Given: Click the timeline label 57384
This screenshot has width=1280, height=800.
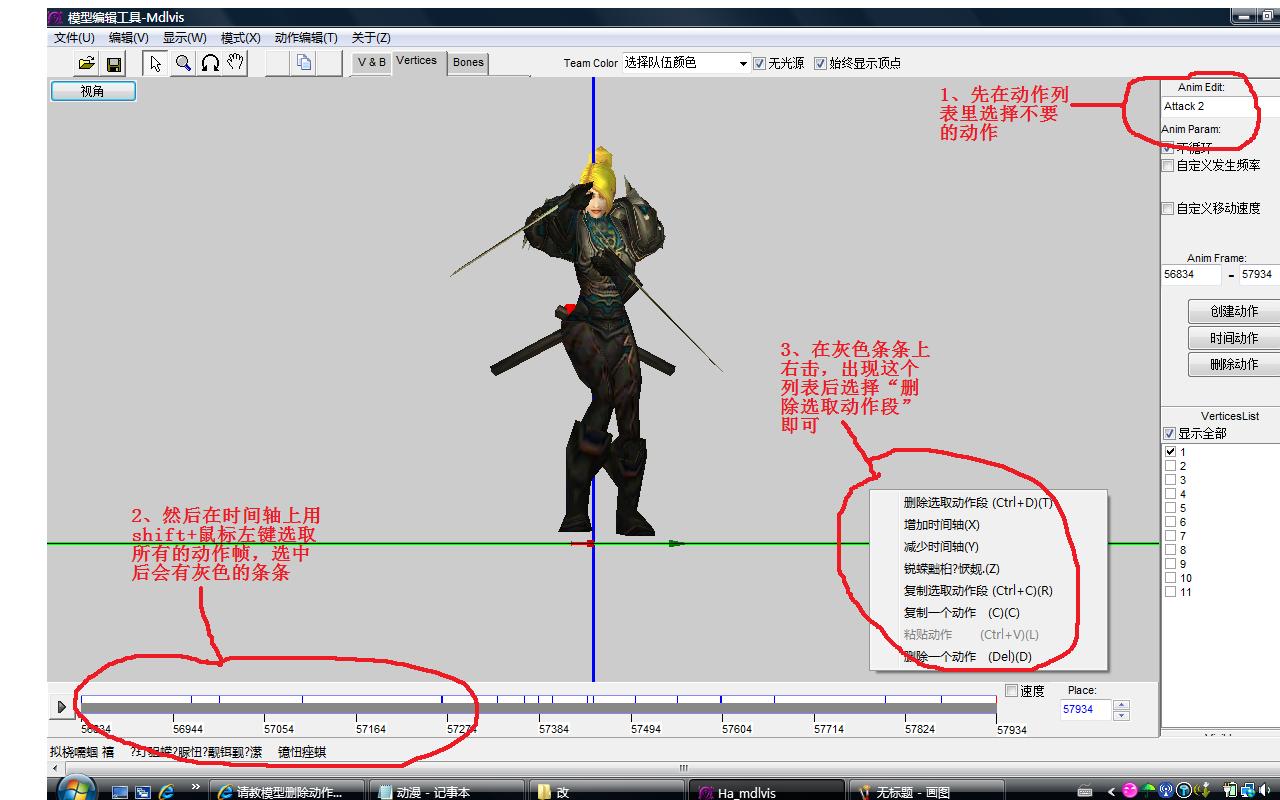Looking at the screenshot, I should coord(554,730).
